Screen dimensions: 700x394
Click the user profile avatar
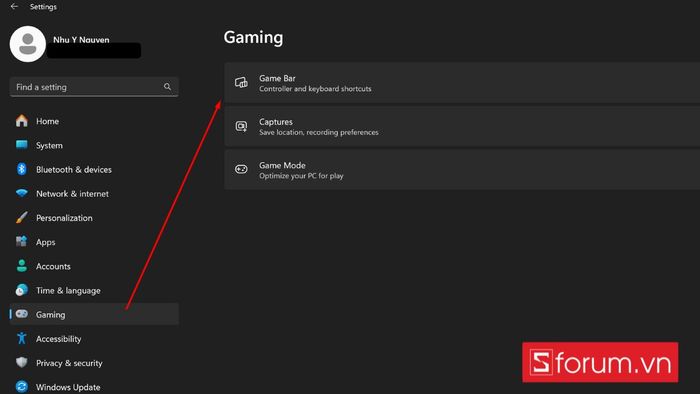point(28,44)
